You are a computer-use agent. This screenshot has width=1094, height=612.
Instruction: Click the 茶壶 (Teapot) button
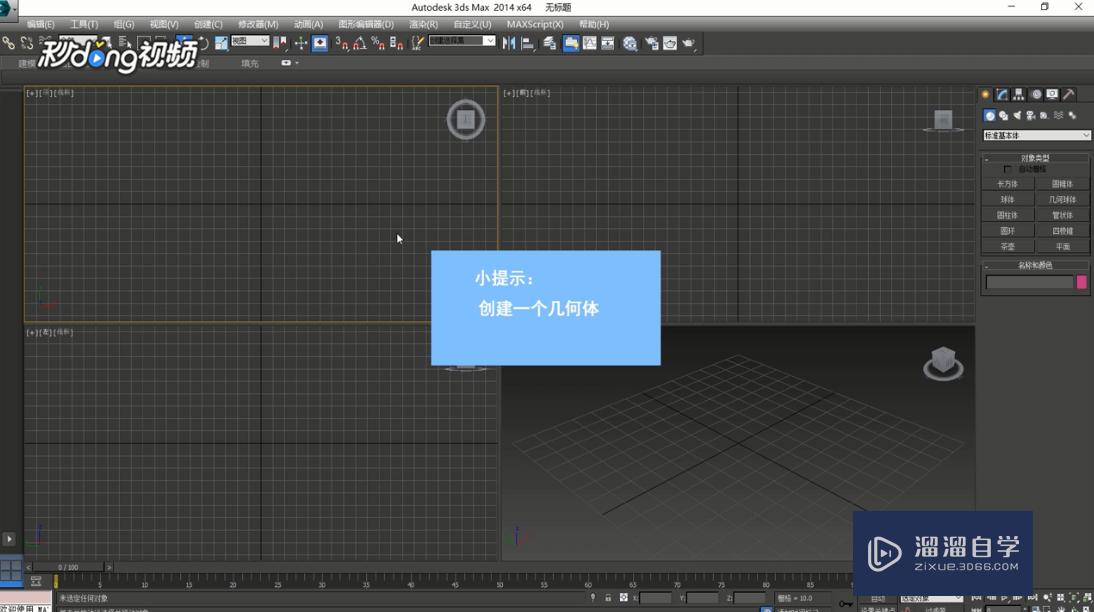coord(1007,246)
